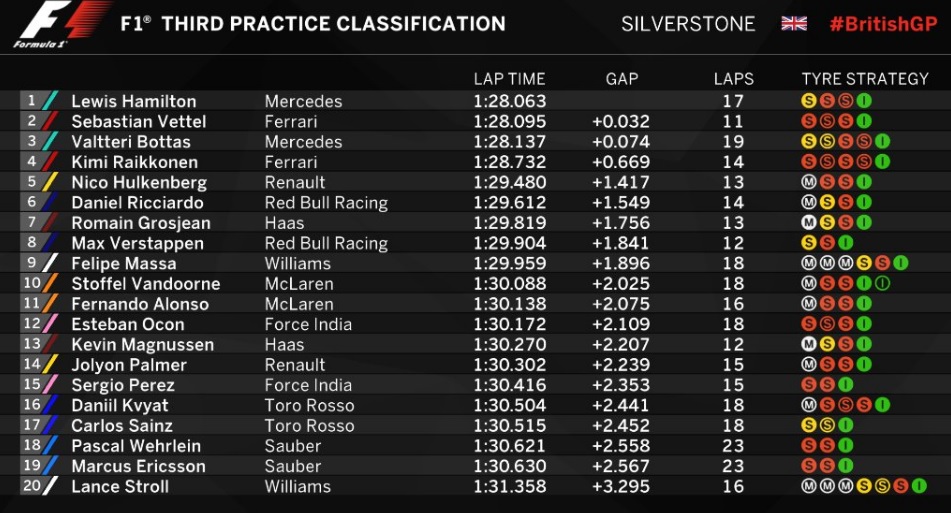Click Verstappen's green intermediate tyre icon
The image size is (951, 513).
coord(845,243)
